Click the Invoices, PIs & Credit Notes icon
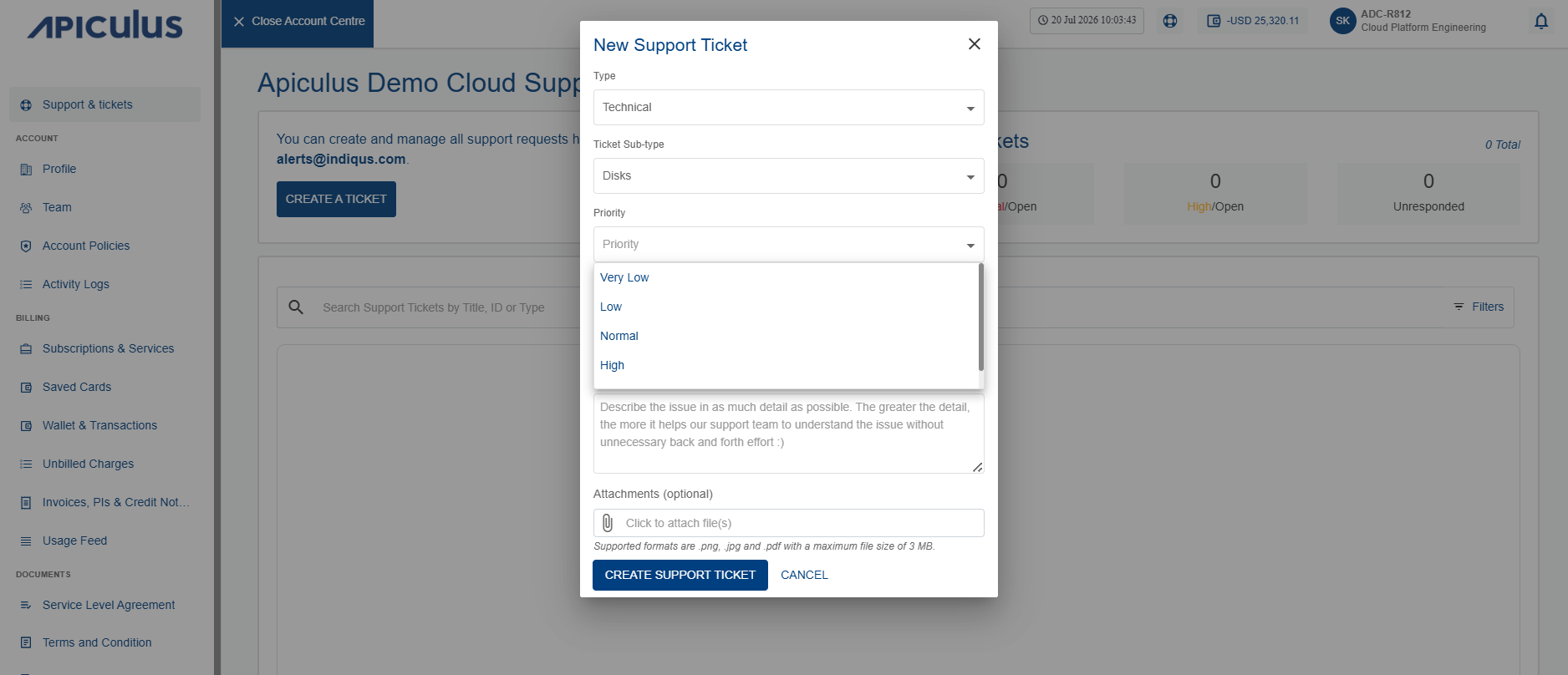 26,503
